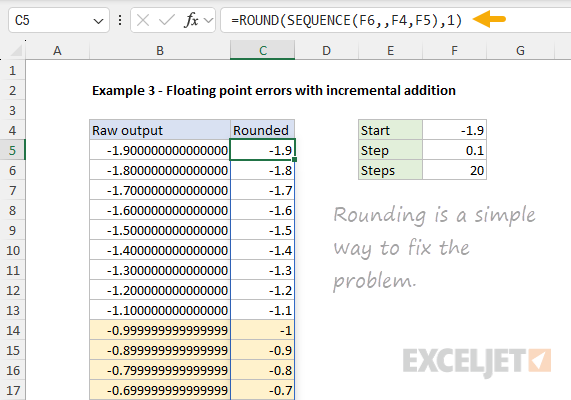Select Rounded cell showing -1.3

263,270
